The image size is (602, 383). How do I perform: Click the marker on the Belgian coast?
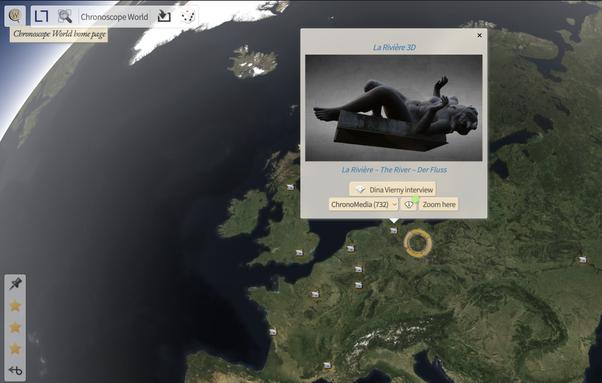(x=350, y=249)
